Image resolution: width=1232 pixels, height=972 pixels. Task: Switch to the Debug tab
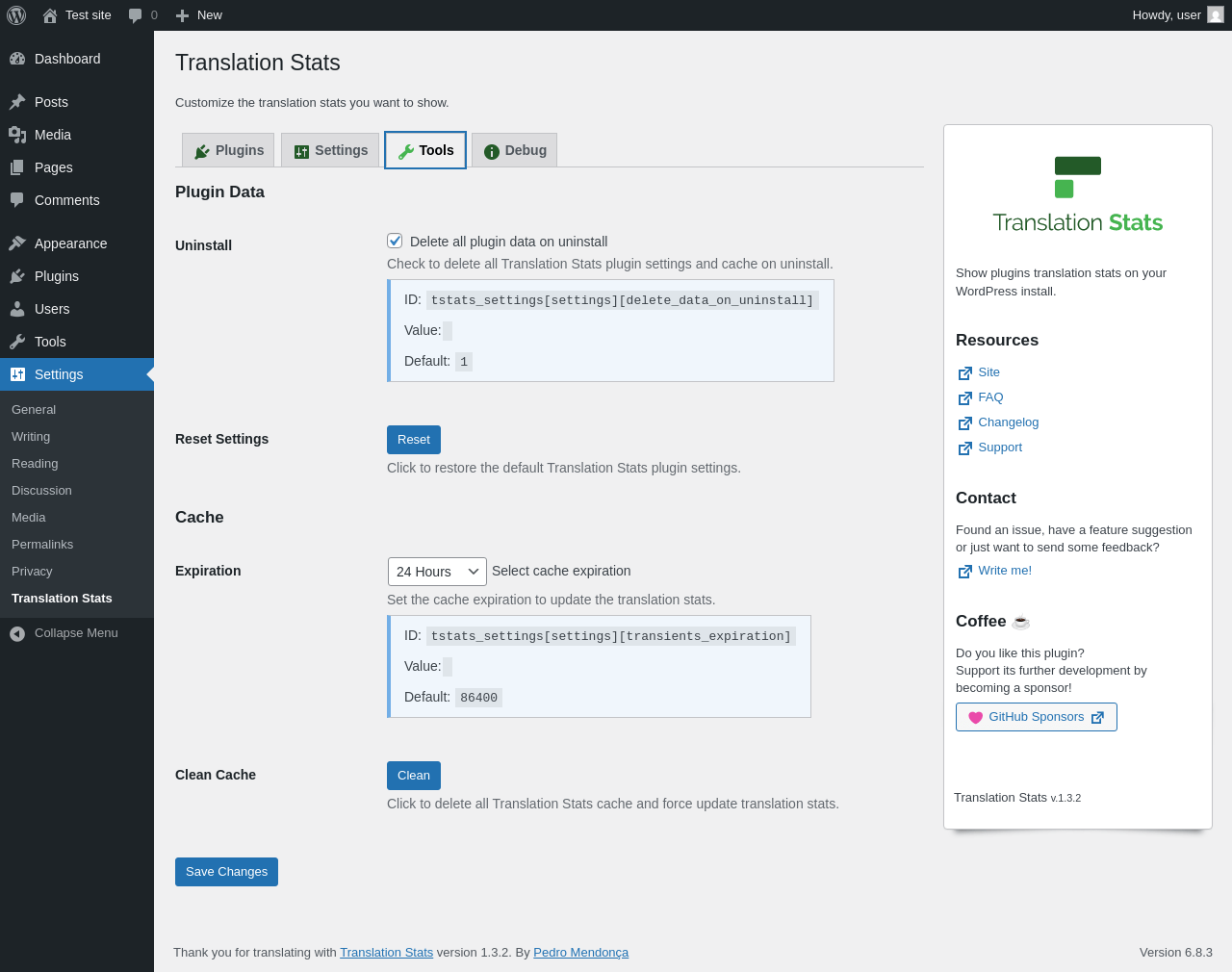coord(515,150)
